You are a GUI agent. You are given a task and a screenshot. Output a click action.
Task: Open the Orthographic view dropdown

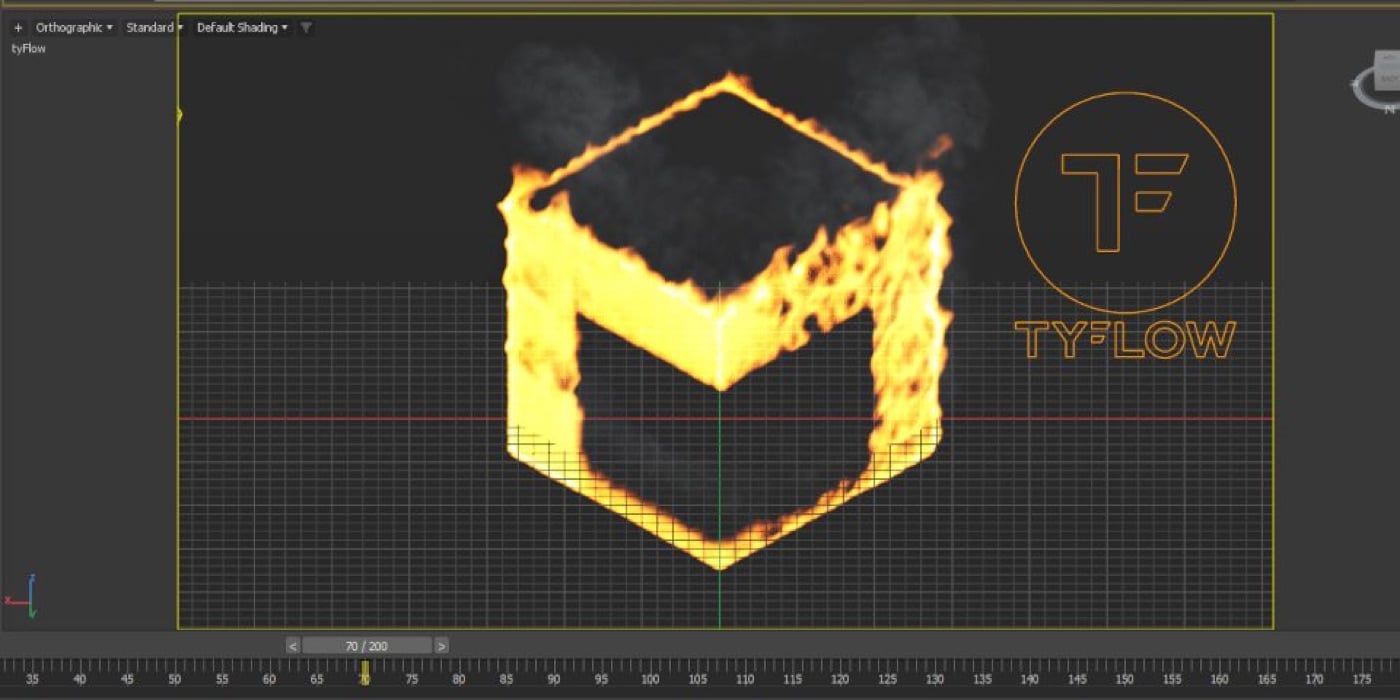point(74,28)
